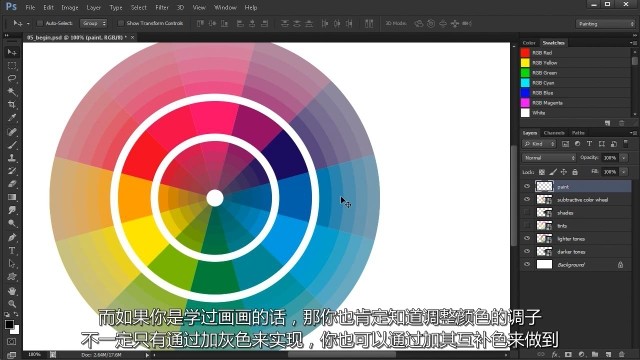Select the Horizontal Type tool
This screenshot has width=640, height=360.
12,251
